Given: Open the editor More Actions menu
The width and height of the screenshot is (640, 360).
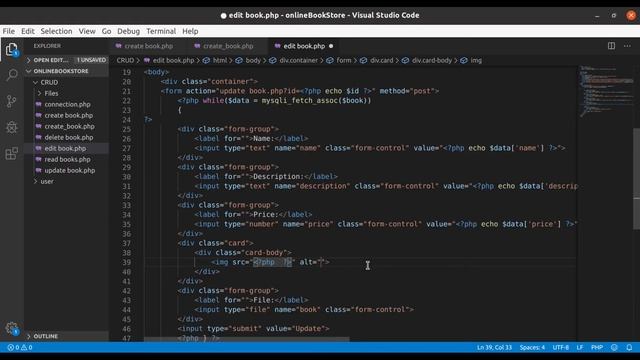Looking at the screenshot, I should pyautogui.click(x=627, y=46).
